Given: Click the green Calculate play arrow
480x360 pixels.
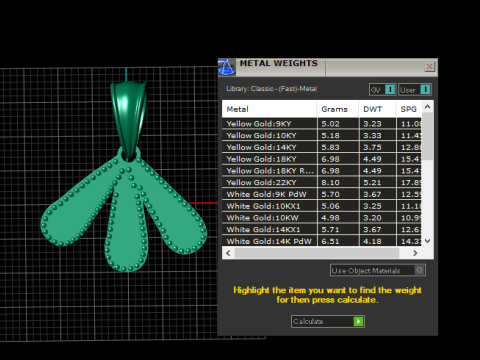Looking at the screenshot, I should pyautogui.click(x=358, y=321).
